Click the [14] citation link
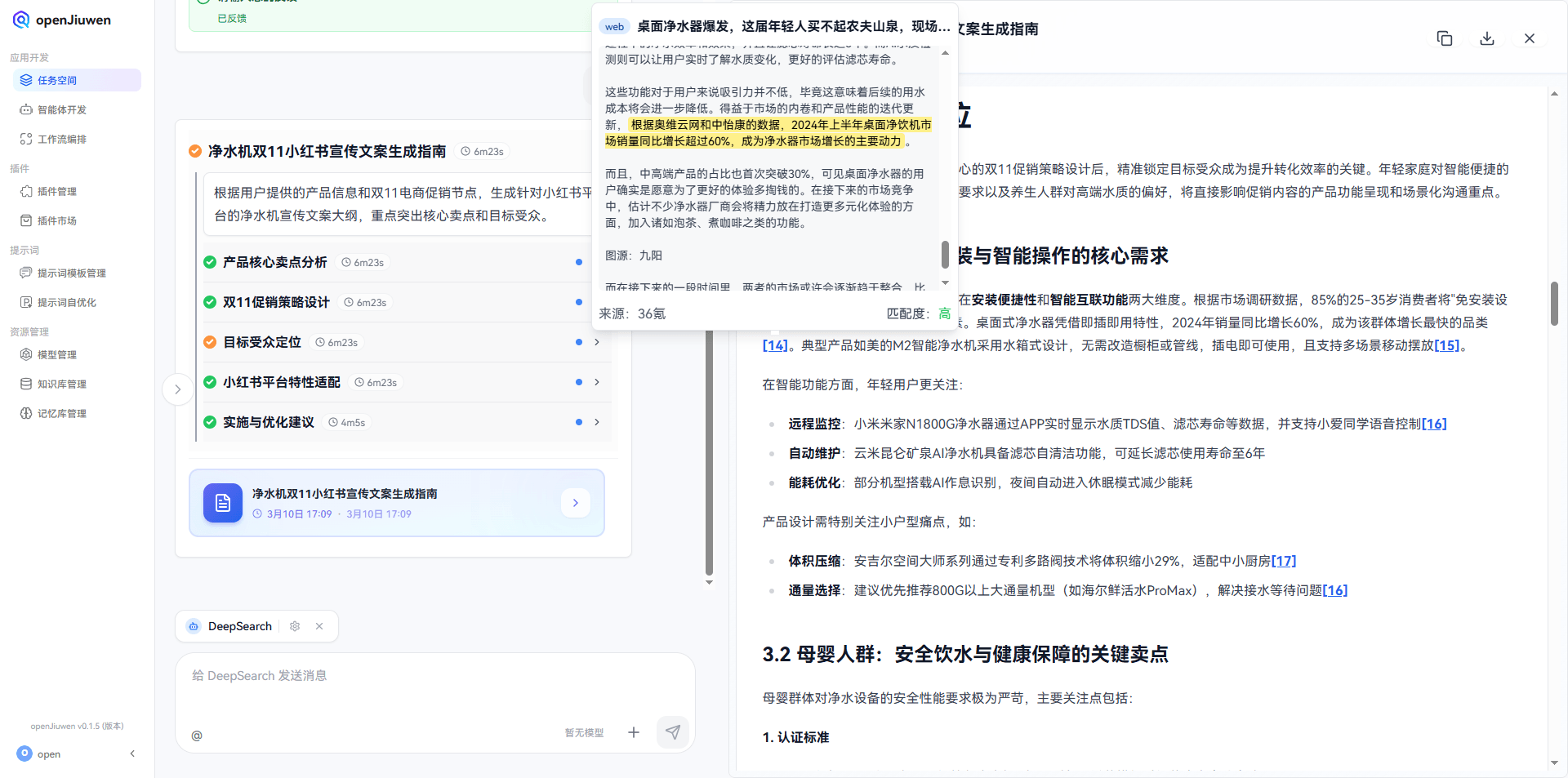 774,345
